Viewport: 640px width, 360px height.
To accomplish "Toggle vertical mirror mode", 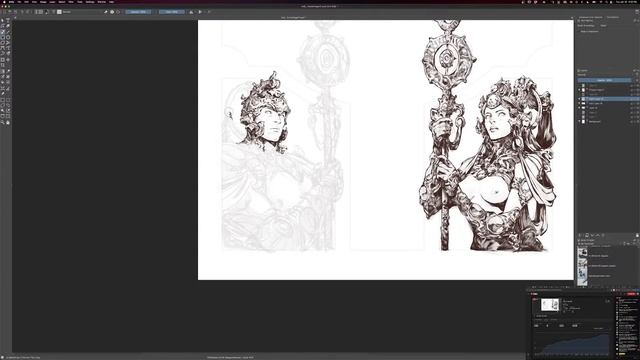I will point(200,12).
